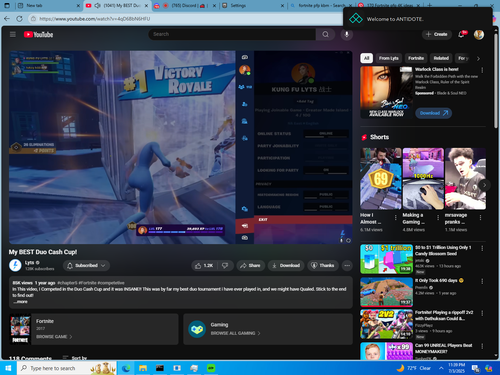Open options for How I Almost short

396,217
